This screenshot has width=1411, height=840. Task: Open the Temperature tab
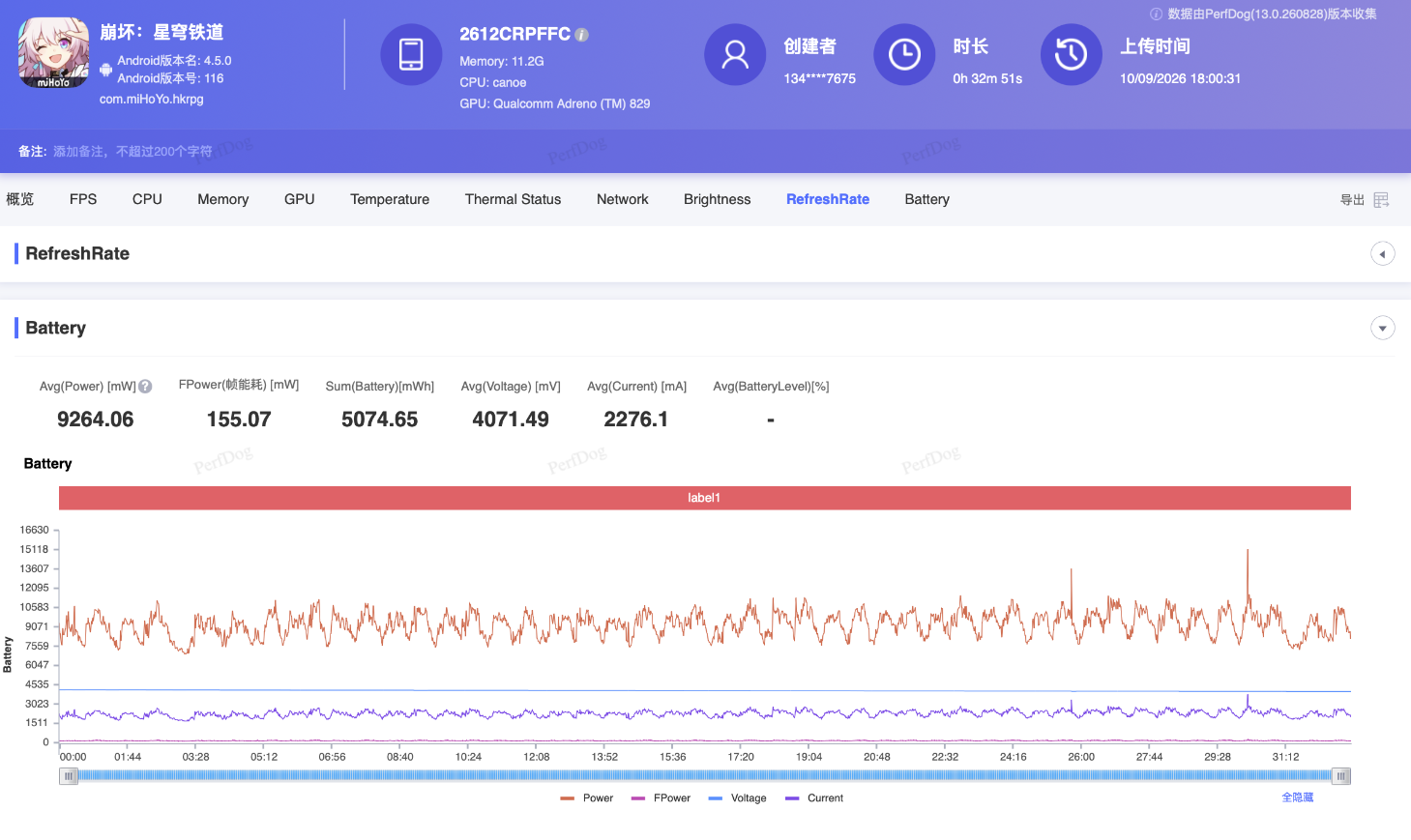click(390, 199)
